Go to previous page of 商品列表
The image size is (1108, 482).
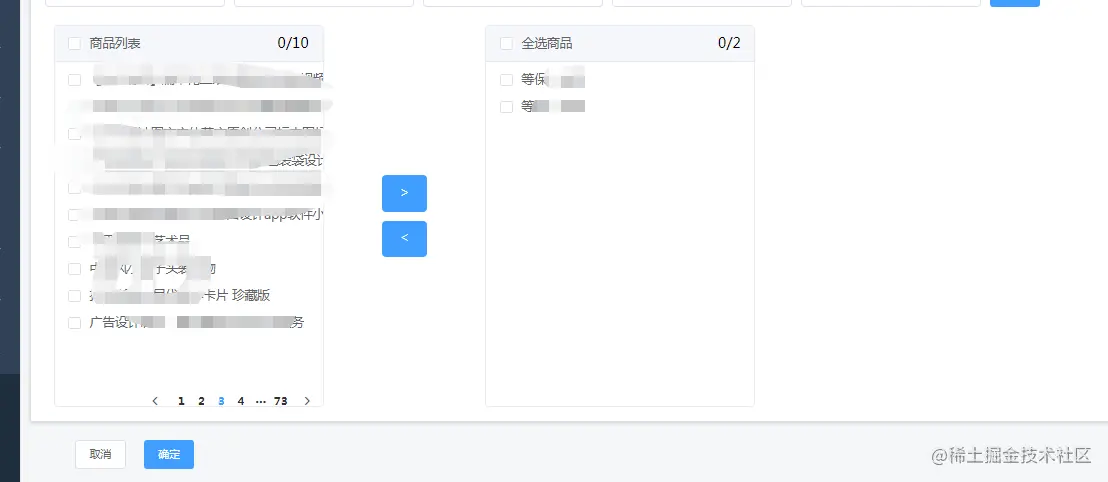[155, 401]
